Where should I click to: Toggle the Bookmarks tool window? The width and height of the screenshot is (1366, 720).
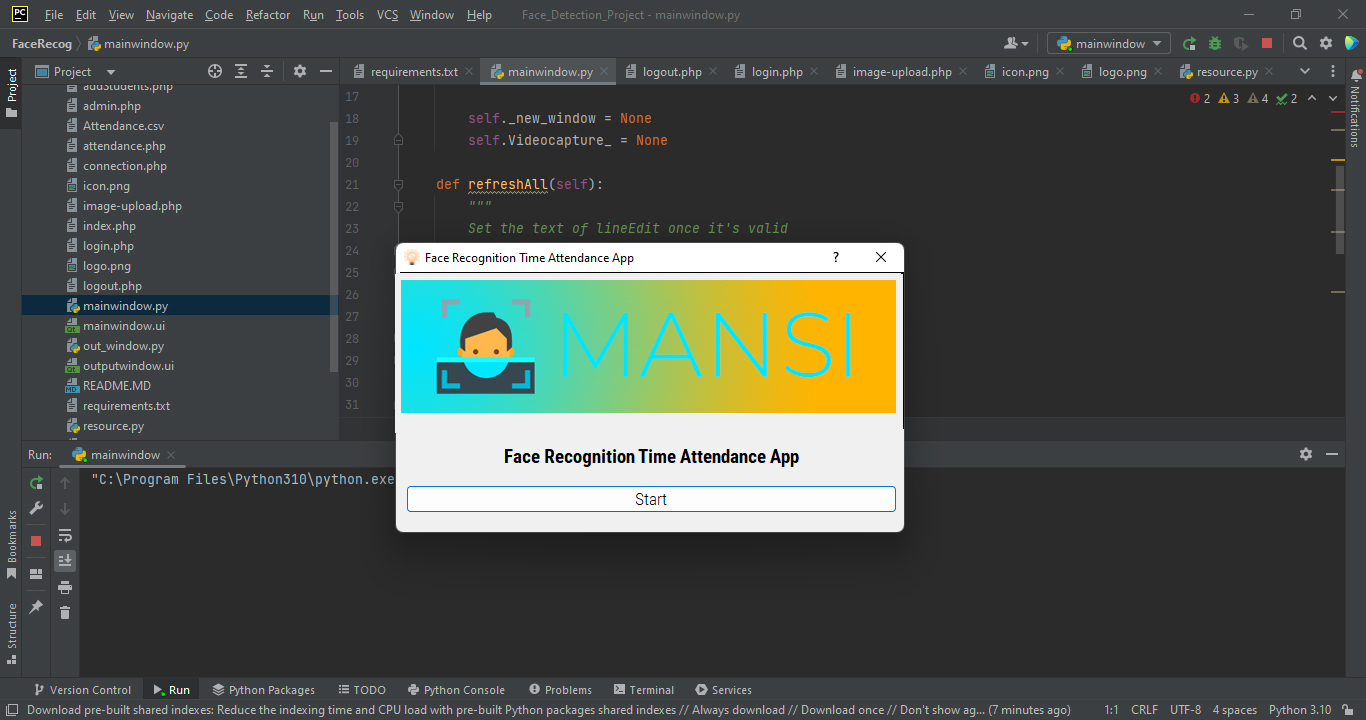click(x=11, y=544)
